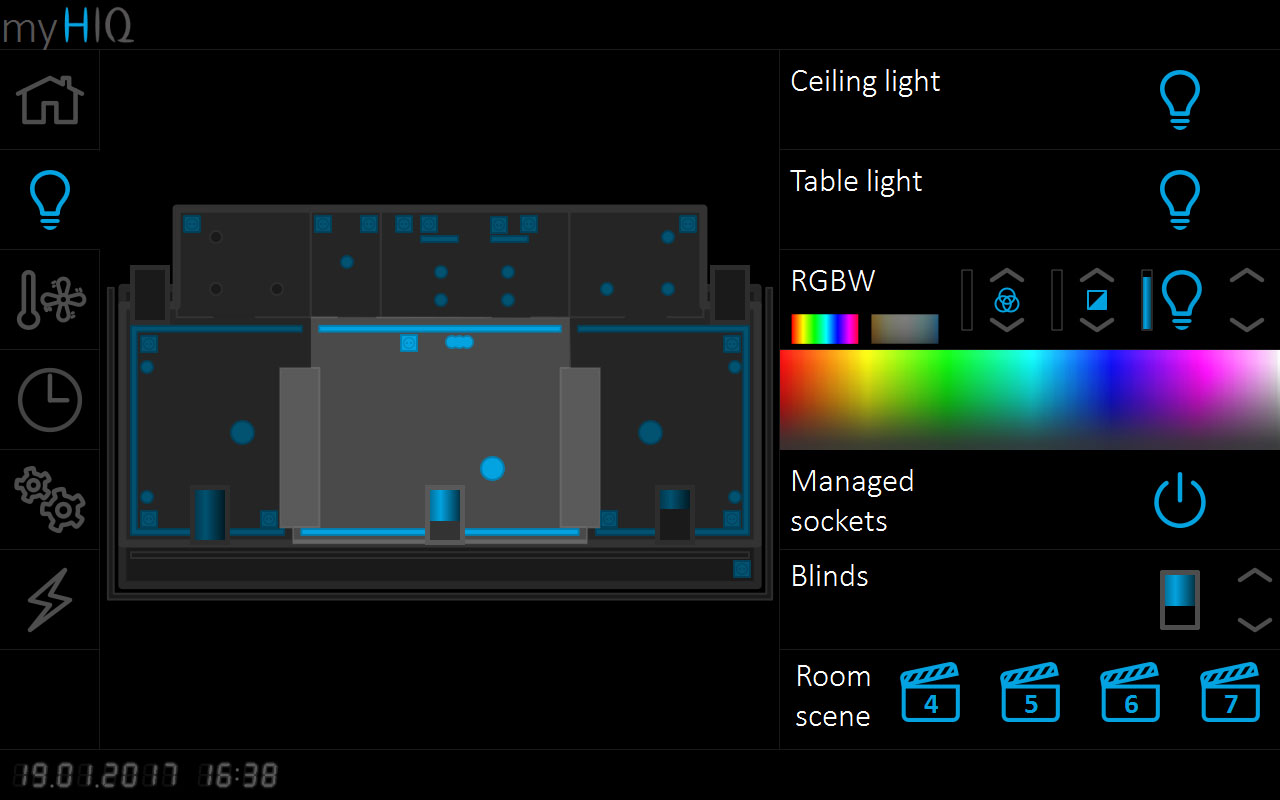Toggle the Ceiling light bulb
Viewport: 1280px width, 800px height.
1179,100
